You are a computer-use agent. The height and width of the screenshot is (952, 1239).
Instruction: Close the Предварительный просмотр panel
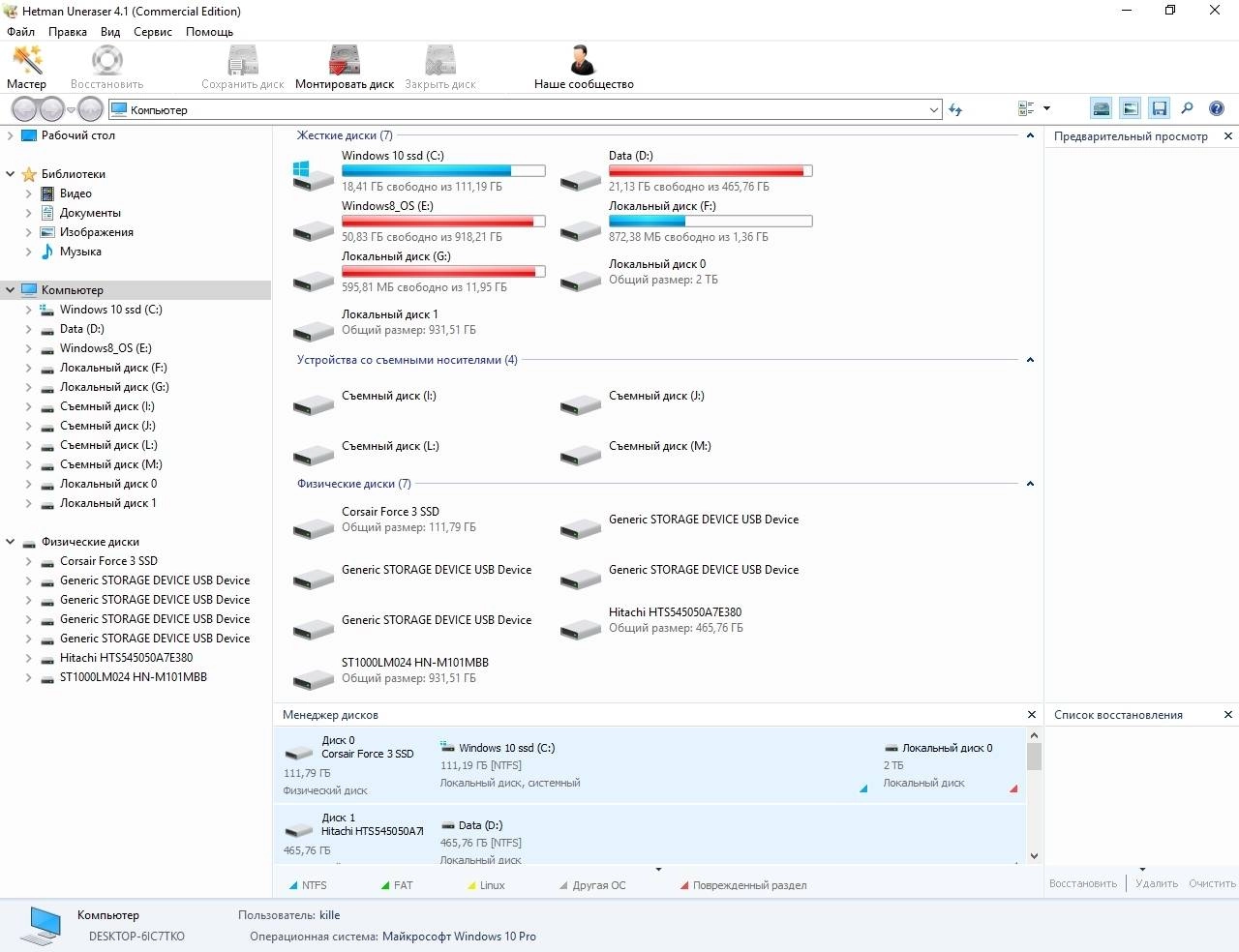point(1228,136)
